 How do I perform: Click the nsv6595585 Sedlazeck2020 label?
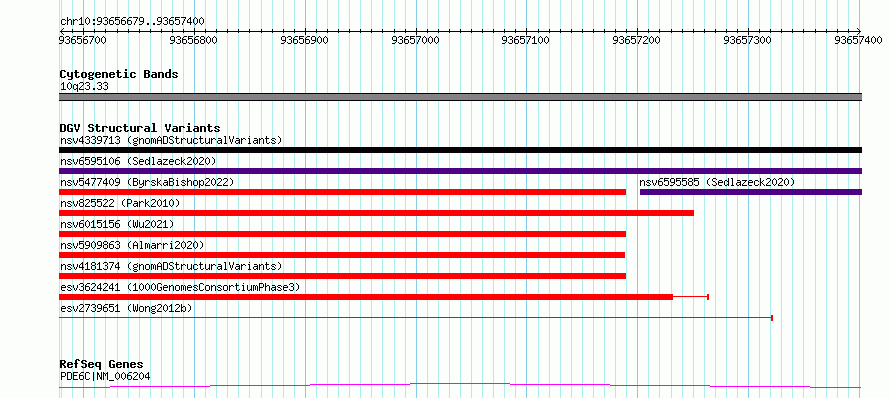[x=717, y=182]
